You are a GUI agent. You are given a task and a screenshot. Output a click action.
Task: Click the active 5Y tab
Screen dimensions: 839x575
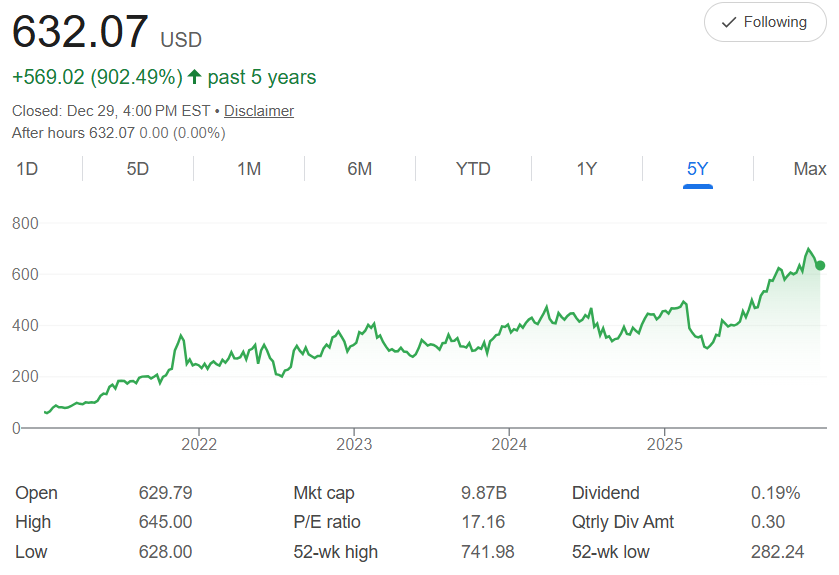coord(697,169)
